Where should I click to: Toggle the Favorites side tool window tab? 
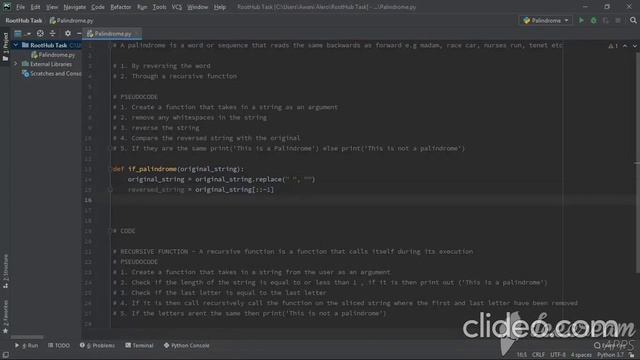5,317
